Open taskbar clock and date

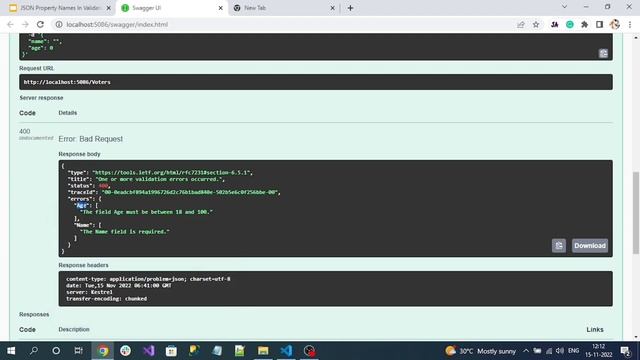pos(599,351)
